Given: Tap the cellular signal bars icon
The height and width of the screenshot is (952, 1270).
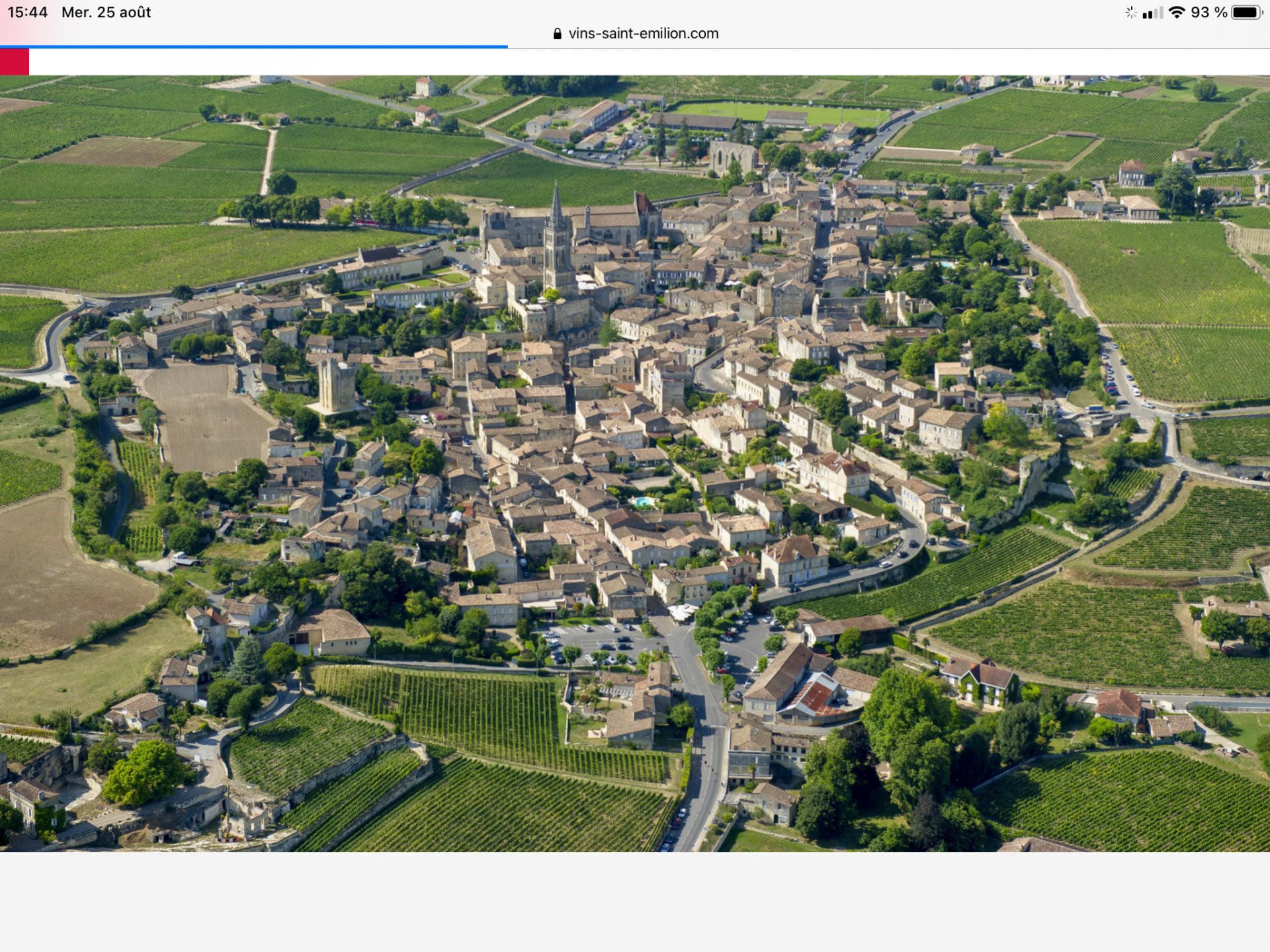Looking at the screenshot, I should 1152,13.
